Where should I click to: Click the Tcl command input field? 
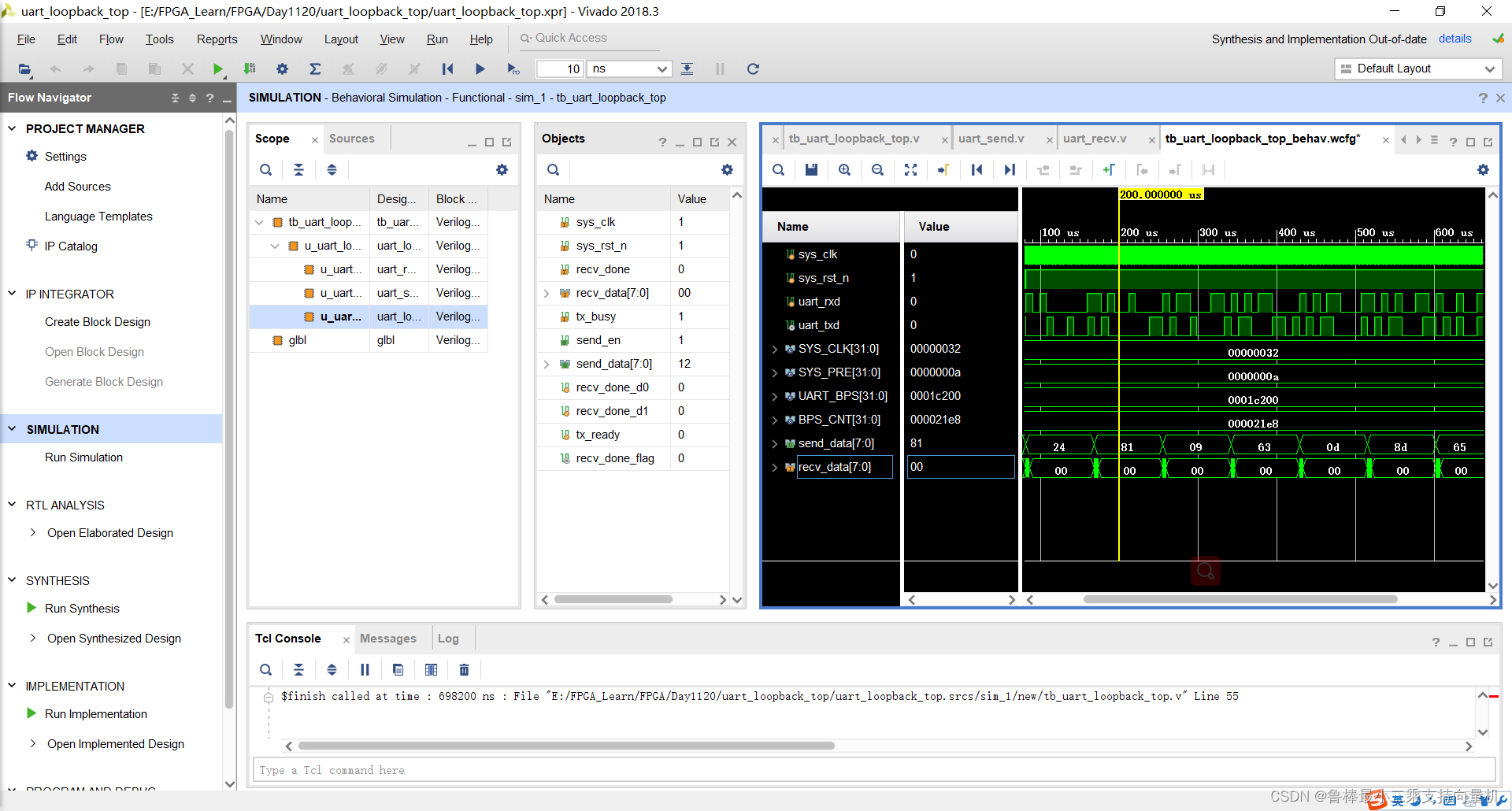[x=873, y=770]
